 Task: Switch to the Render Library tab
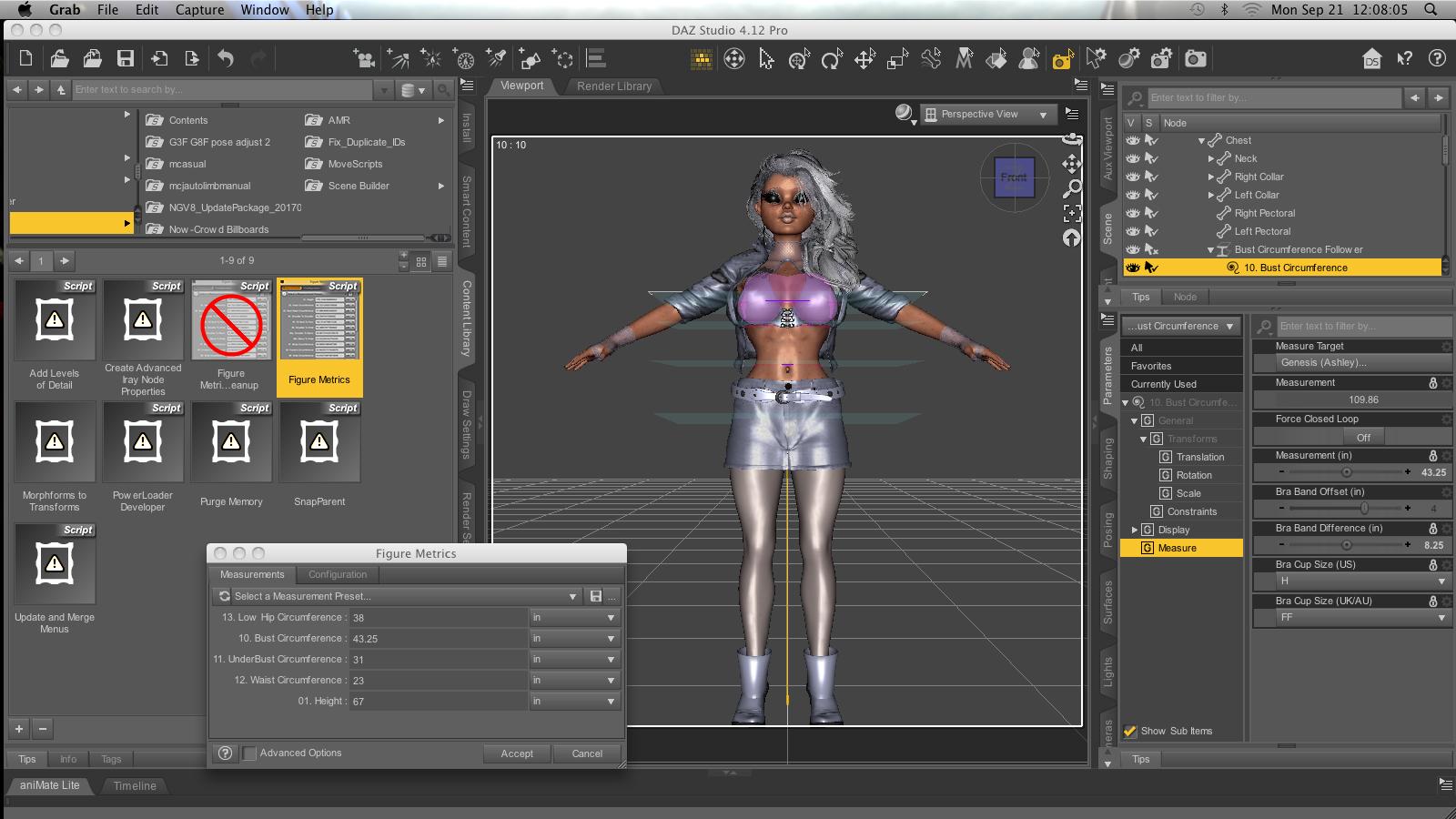tap(614, 86)
